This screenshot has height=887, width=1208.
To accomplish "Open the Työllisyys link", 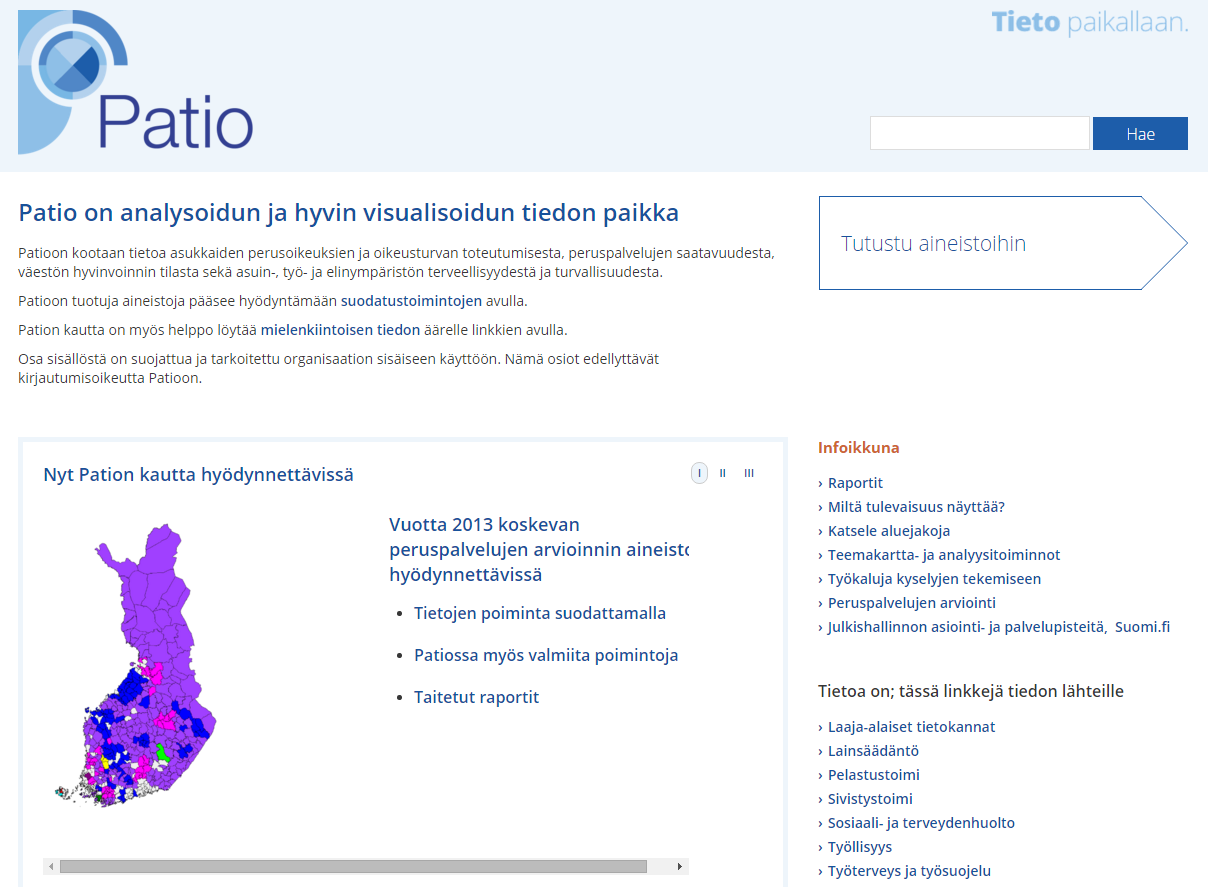I will click(x=860, y=847).
